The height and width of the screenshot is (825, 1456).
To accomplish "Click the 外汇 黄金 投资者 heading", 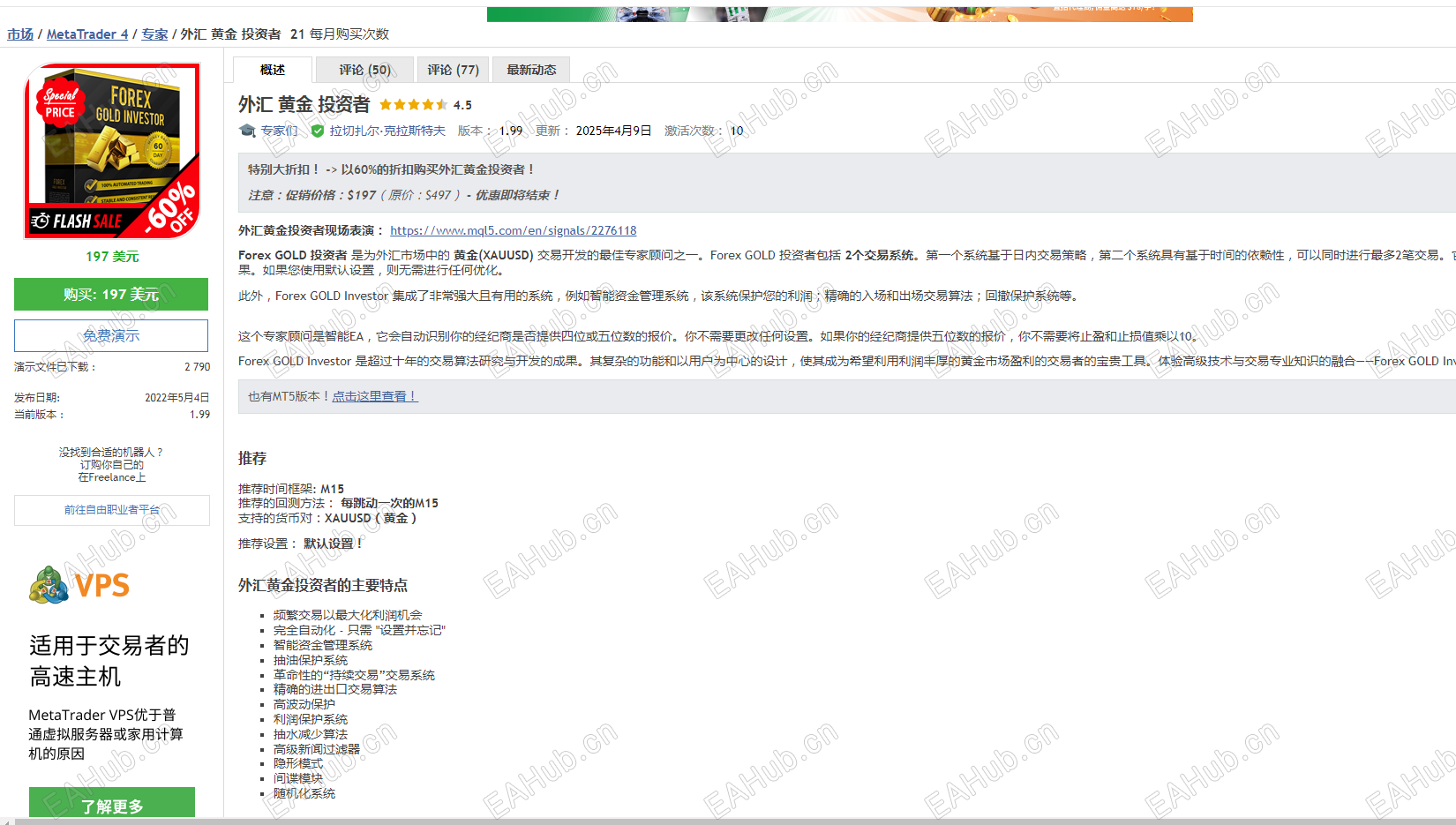I will click(304, 104).
